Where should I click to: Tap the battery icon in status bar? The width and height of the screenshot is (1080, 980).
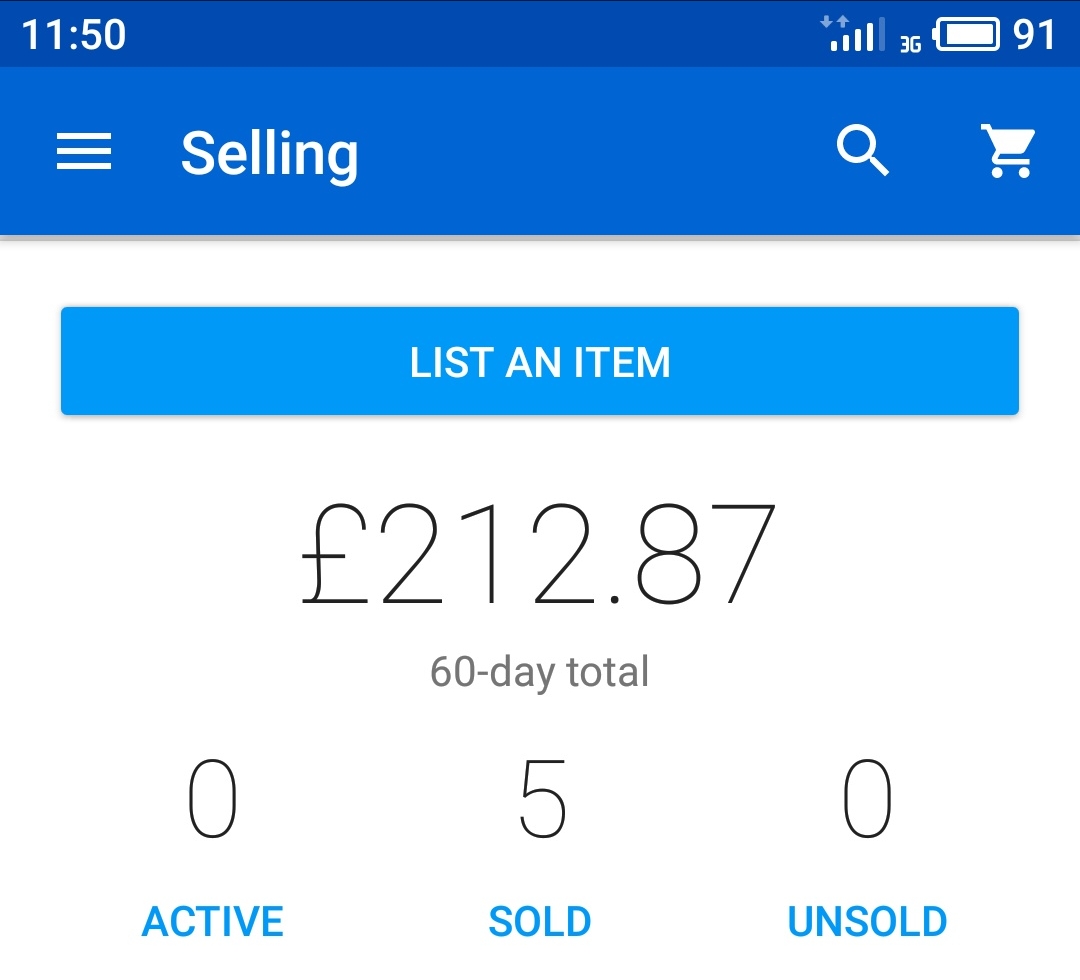tap(966, 34)
